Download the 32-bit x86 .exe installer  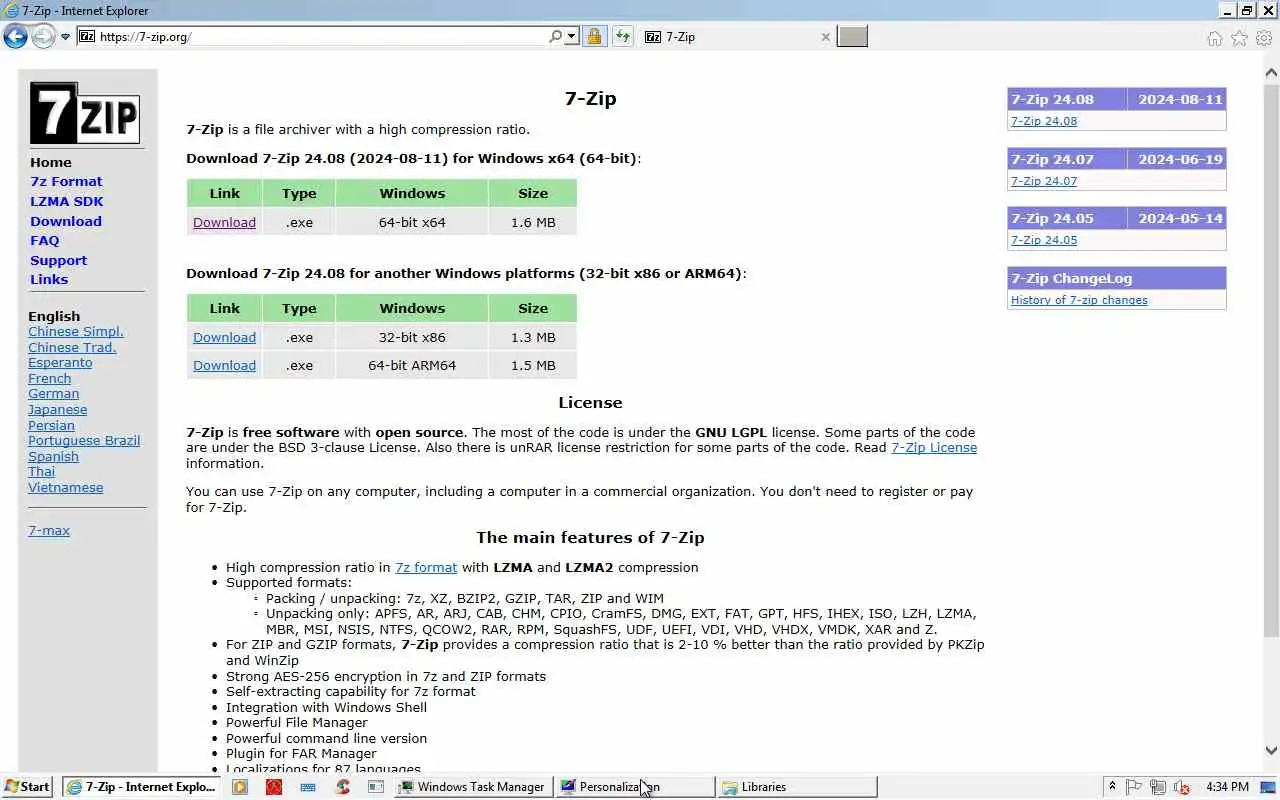(x=224, y=338)
